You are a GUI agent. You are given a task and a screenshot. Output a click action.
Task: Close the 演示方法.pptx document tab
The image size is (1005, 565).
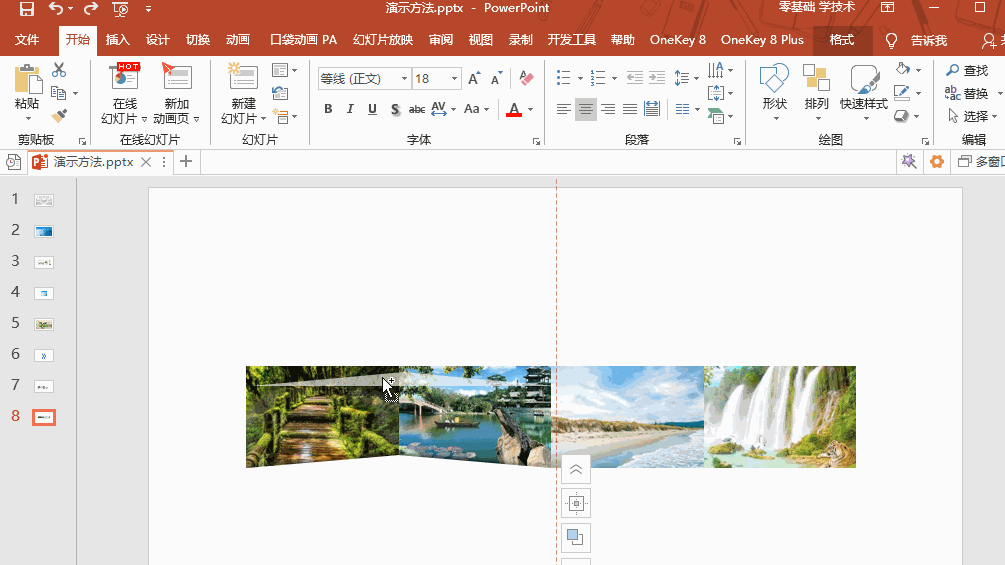click(x=146, y=161)
